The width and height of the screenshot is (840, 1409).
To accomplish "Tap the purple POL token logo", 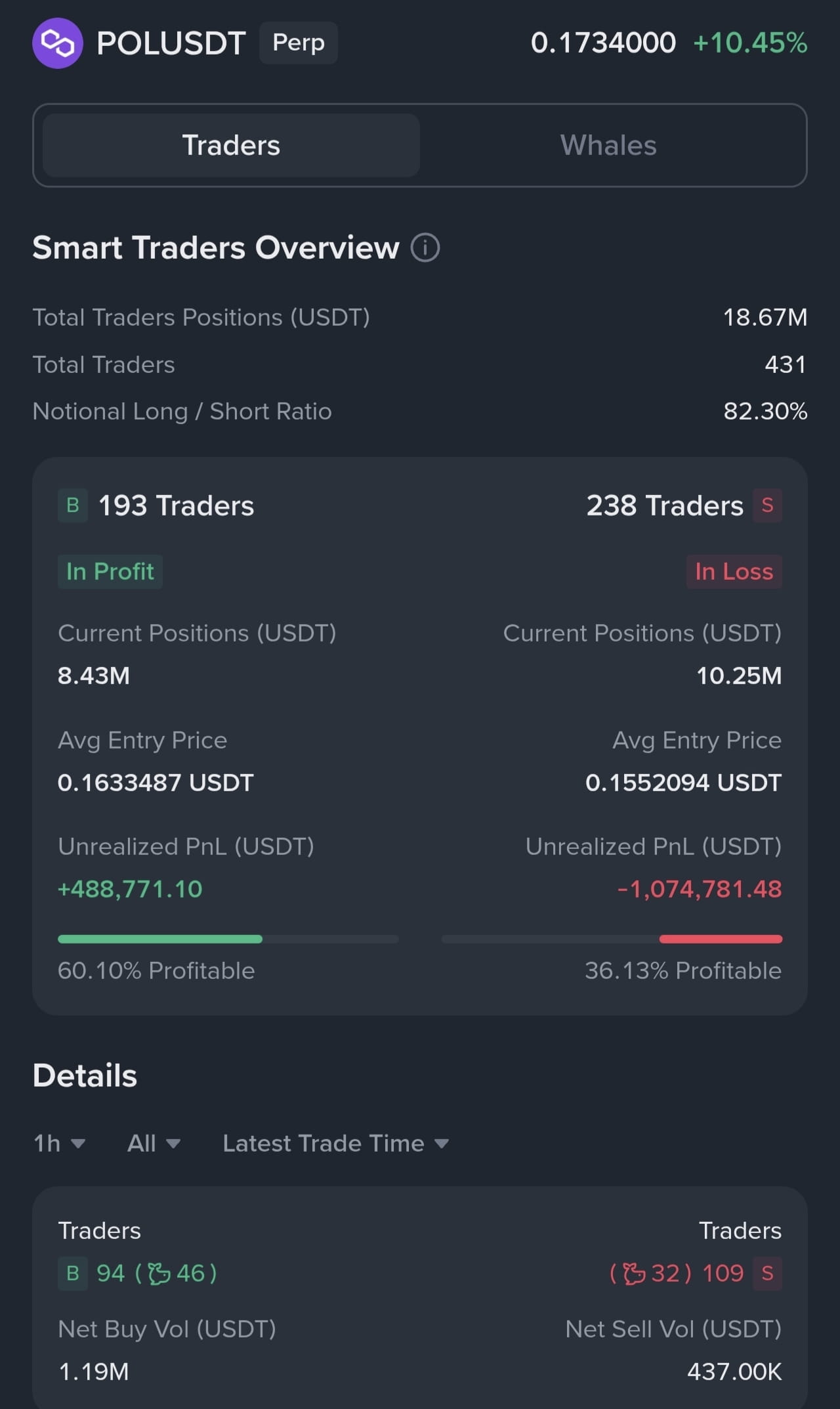I will (58, 43).
